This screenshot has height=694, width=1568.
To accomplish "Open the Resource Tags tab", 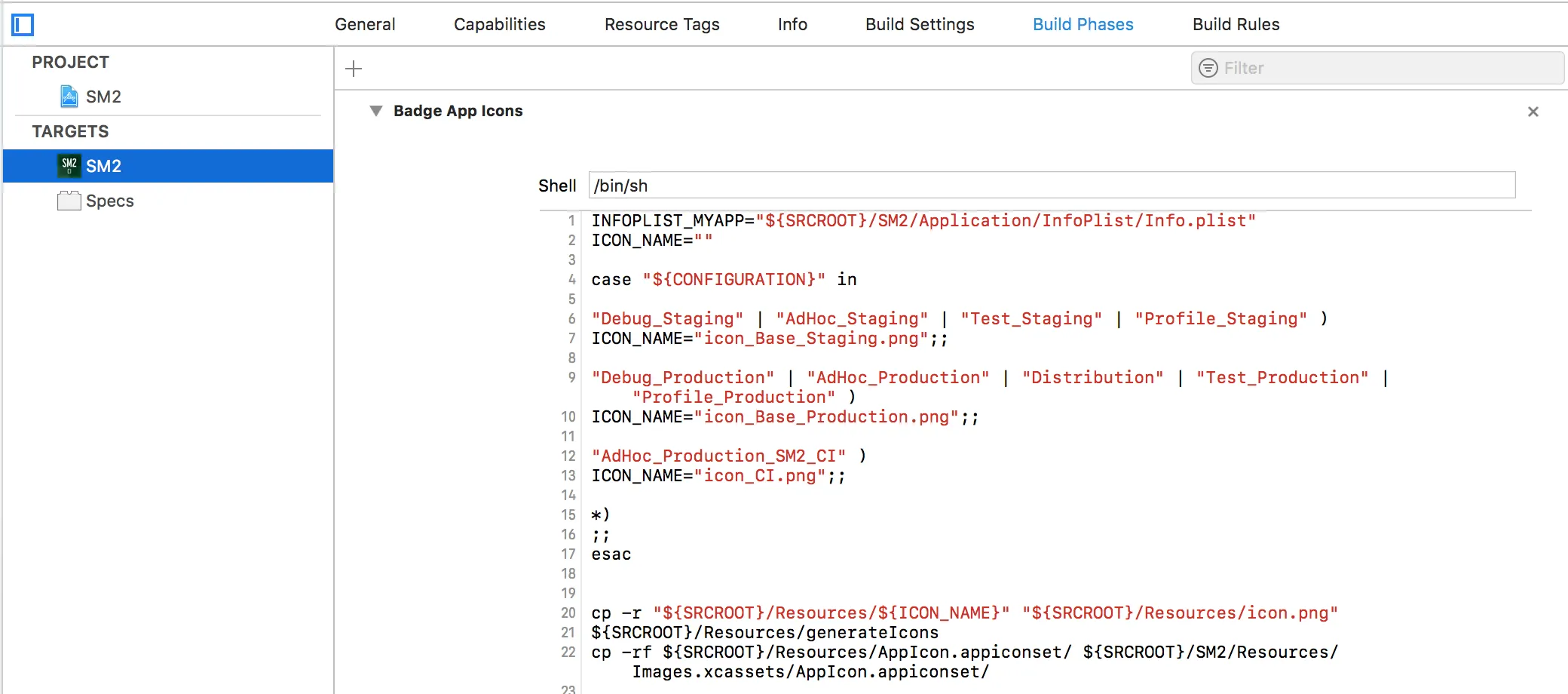I will (662, 24).
